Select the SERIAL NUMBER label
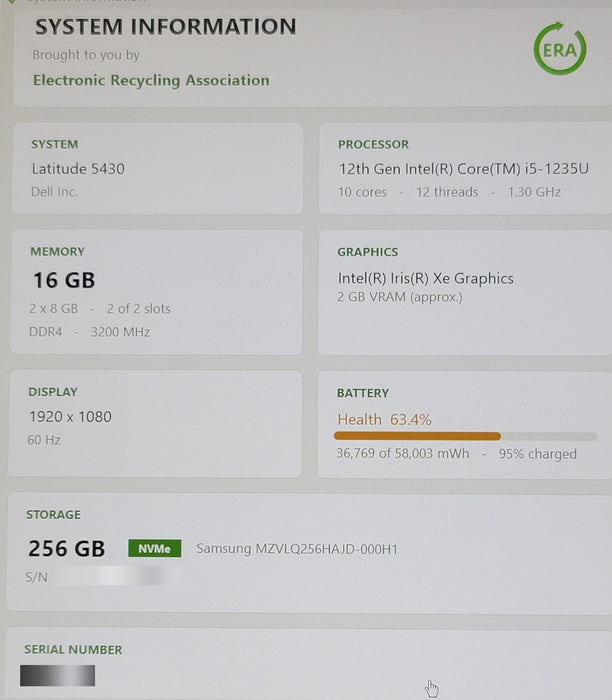Viewport: 612px width, 700px height. (73, 650)
